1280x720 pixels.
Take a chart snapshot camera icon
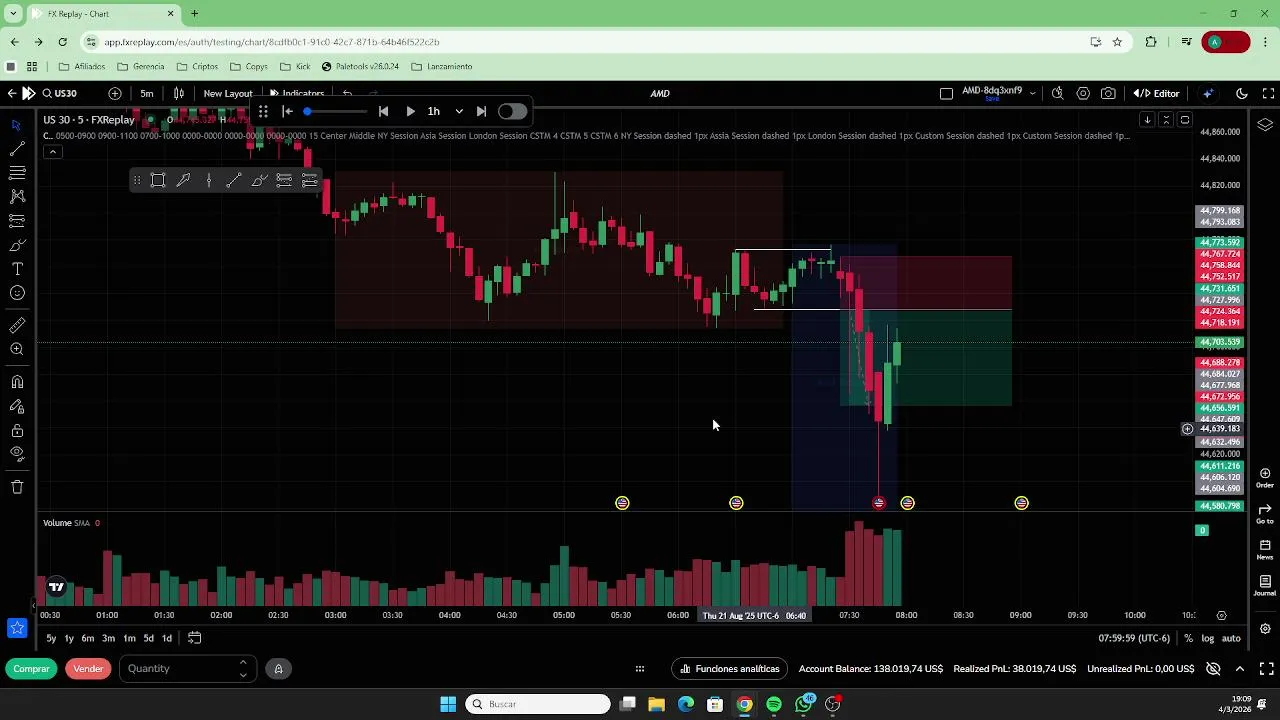point(1108,93)
